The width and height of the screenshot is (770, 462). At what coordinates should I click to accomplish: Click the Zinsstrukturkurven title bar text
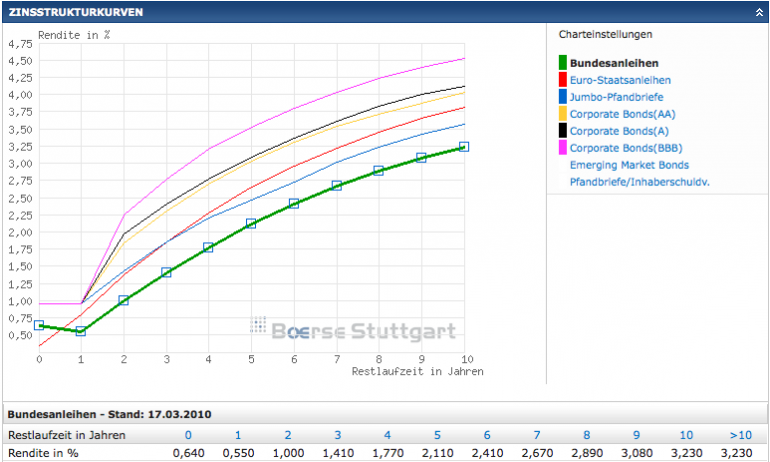[76, 12]
